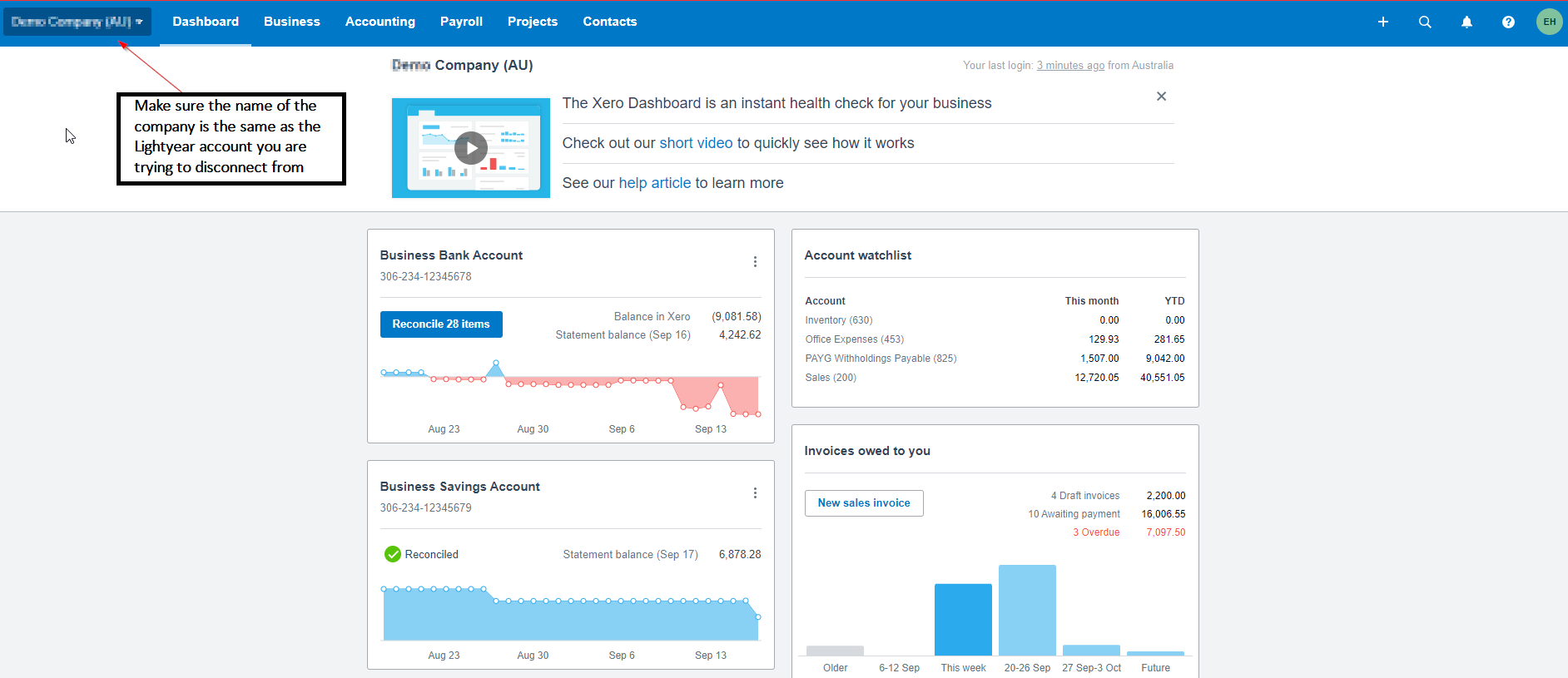The width and height of the screenshot is (1568, 678).
Task: Select the This week invoice bar
Action: pyautogui.click(x=963, y=620)
